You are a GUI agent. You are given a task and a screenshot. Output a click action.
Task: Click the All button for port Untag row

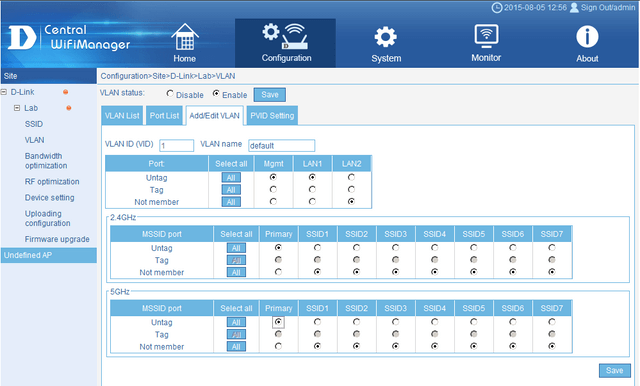coord(231,177)
